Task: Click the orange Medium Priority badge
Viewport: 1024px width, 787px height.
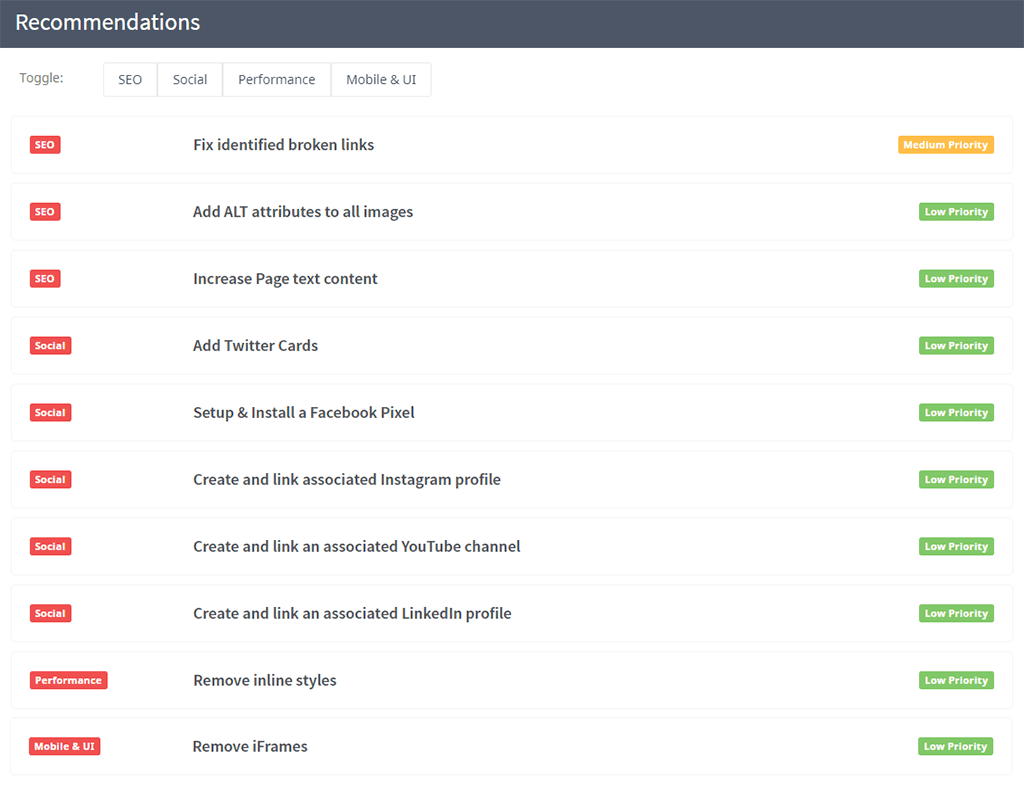Action: 945,145
